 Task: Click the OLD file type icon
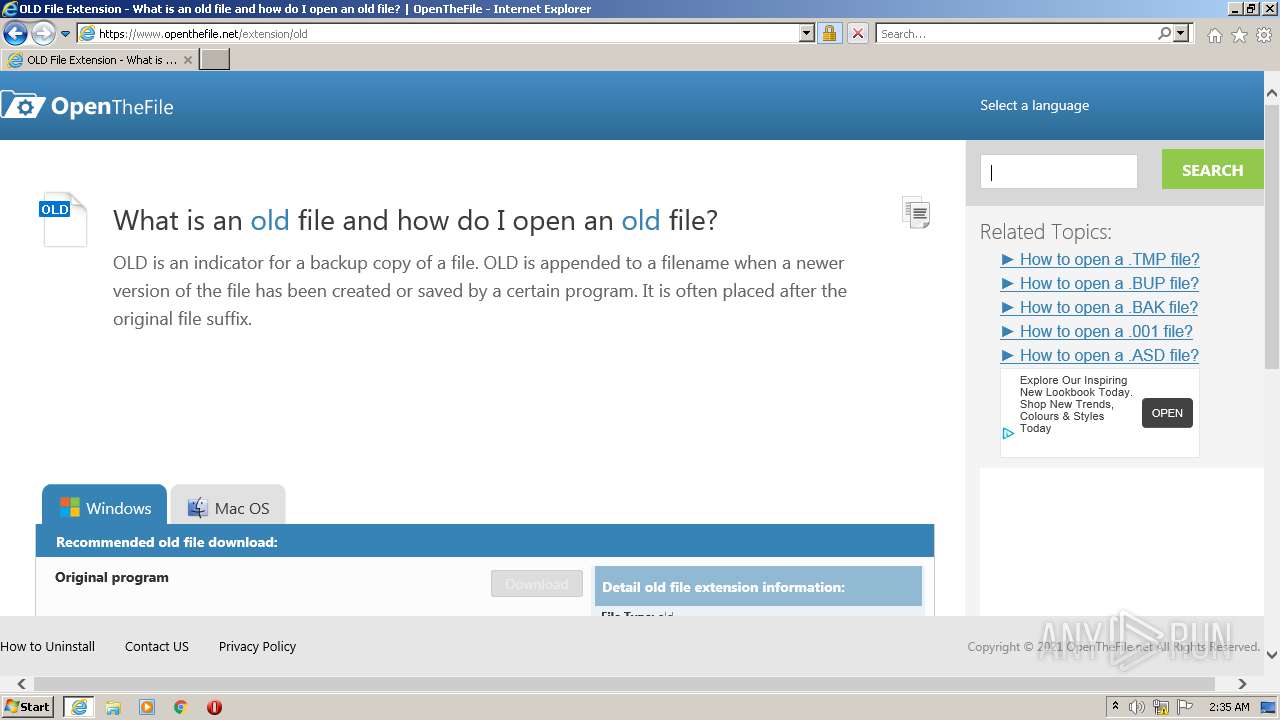coord(64,219)
